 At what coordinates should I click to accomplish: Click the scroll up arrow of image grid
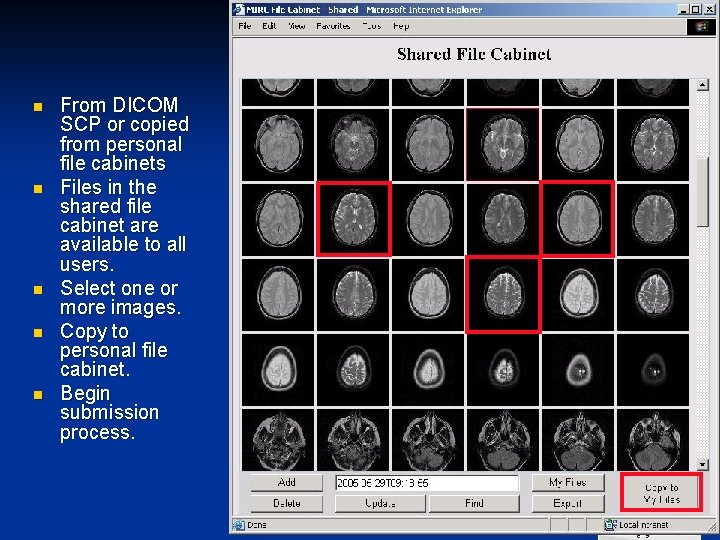click(702, 85)
